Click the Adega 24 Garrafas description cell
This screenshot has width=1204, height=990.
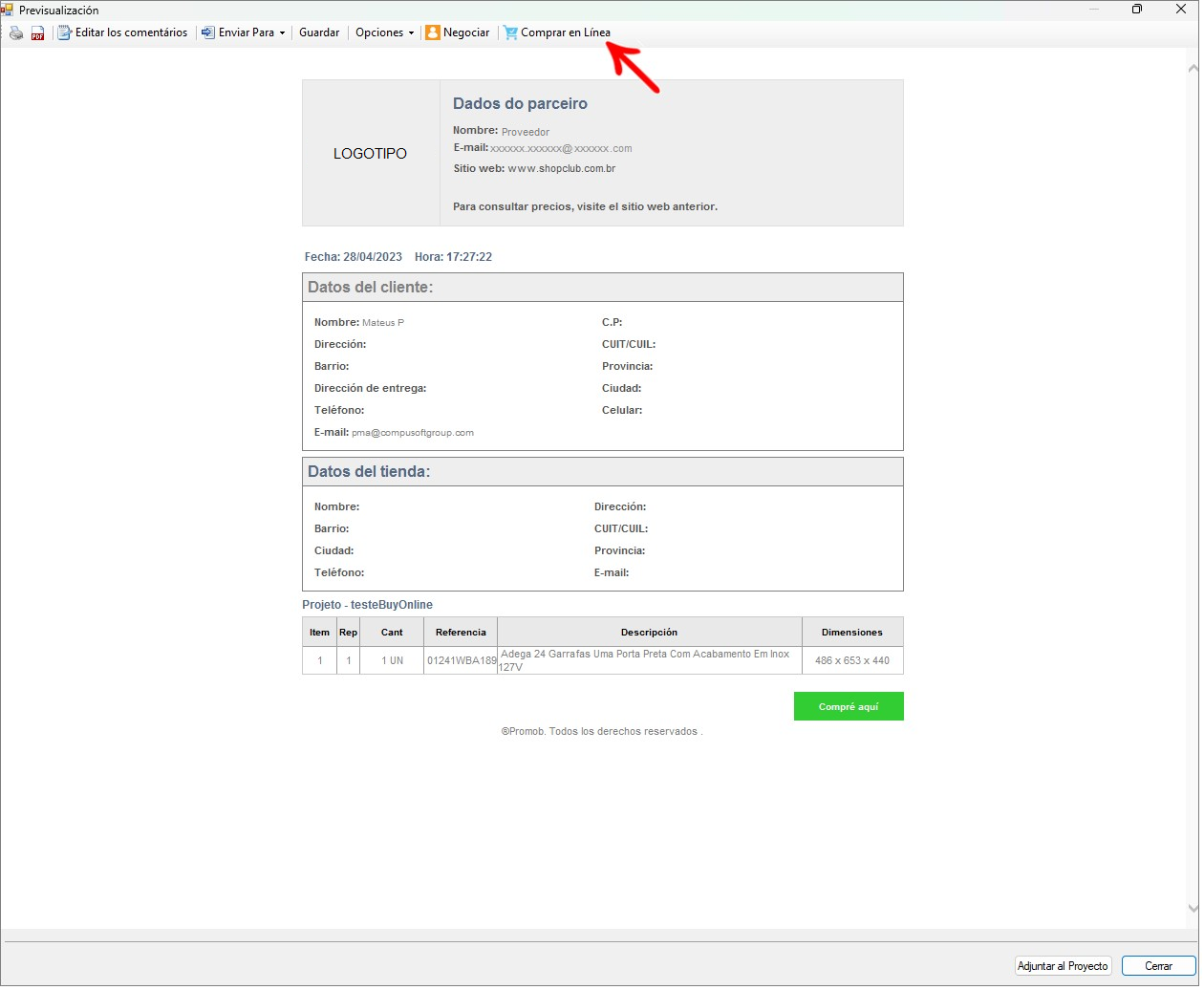[650, 661]
